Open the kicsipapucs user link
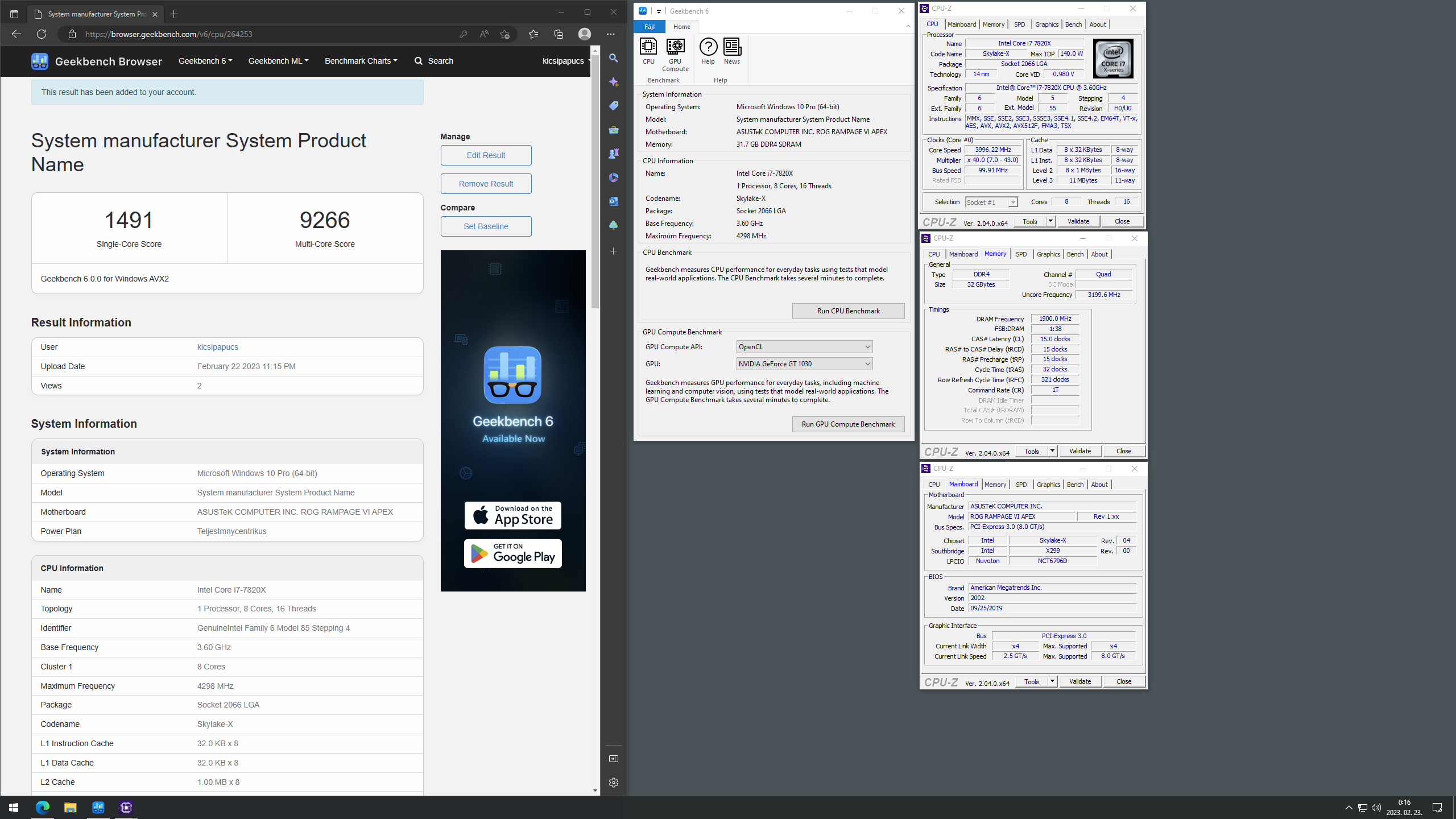Viewport: 1456px width, 819px height. coord(218,347)
